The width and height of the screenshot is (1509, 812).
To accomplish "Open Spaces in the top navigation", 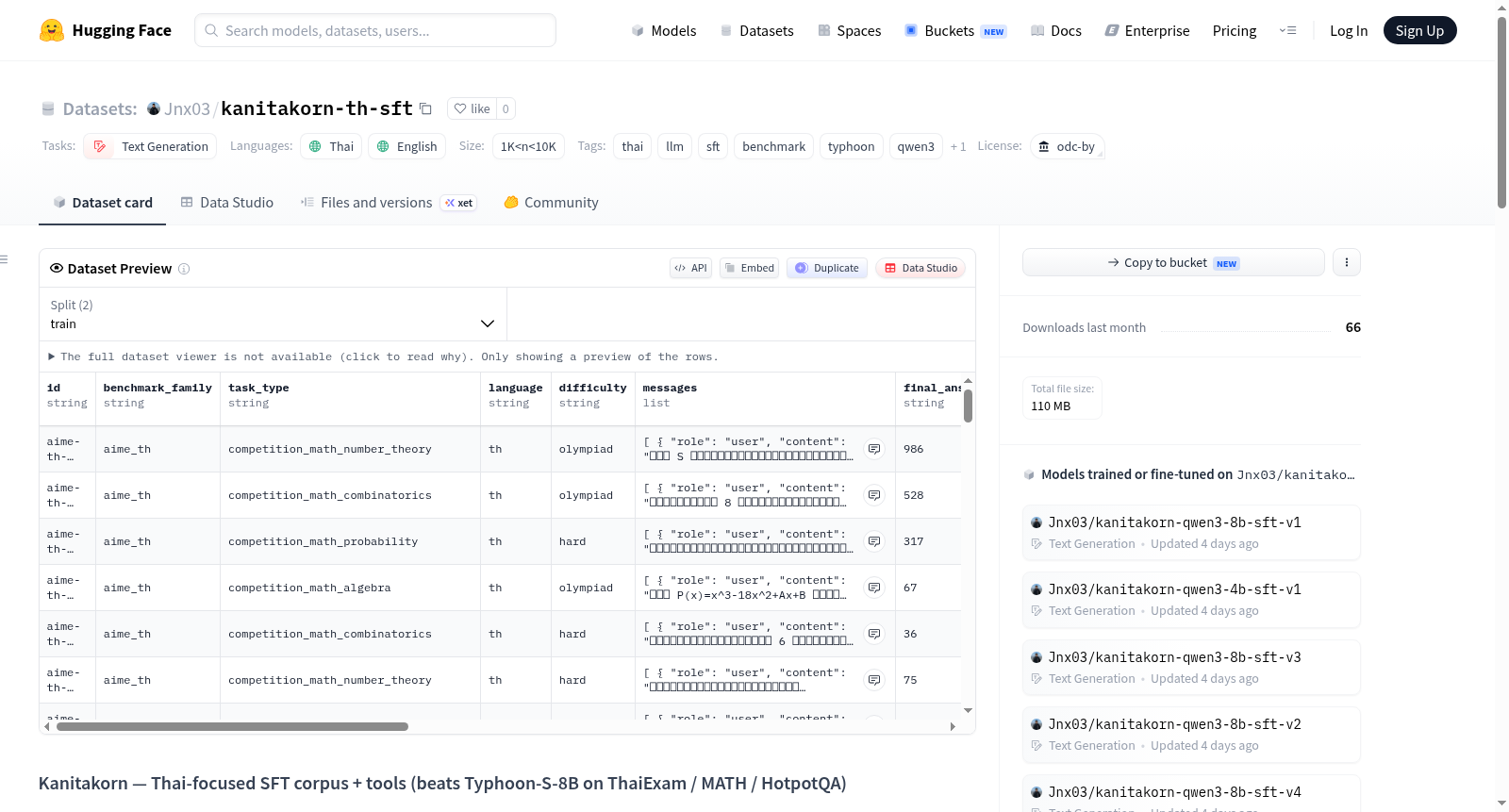I will (x=850, y=30).
